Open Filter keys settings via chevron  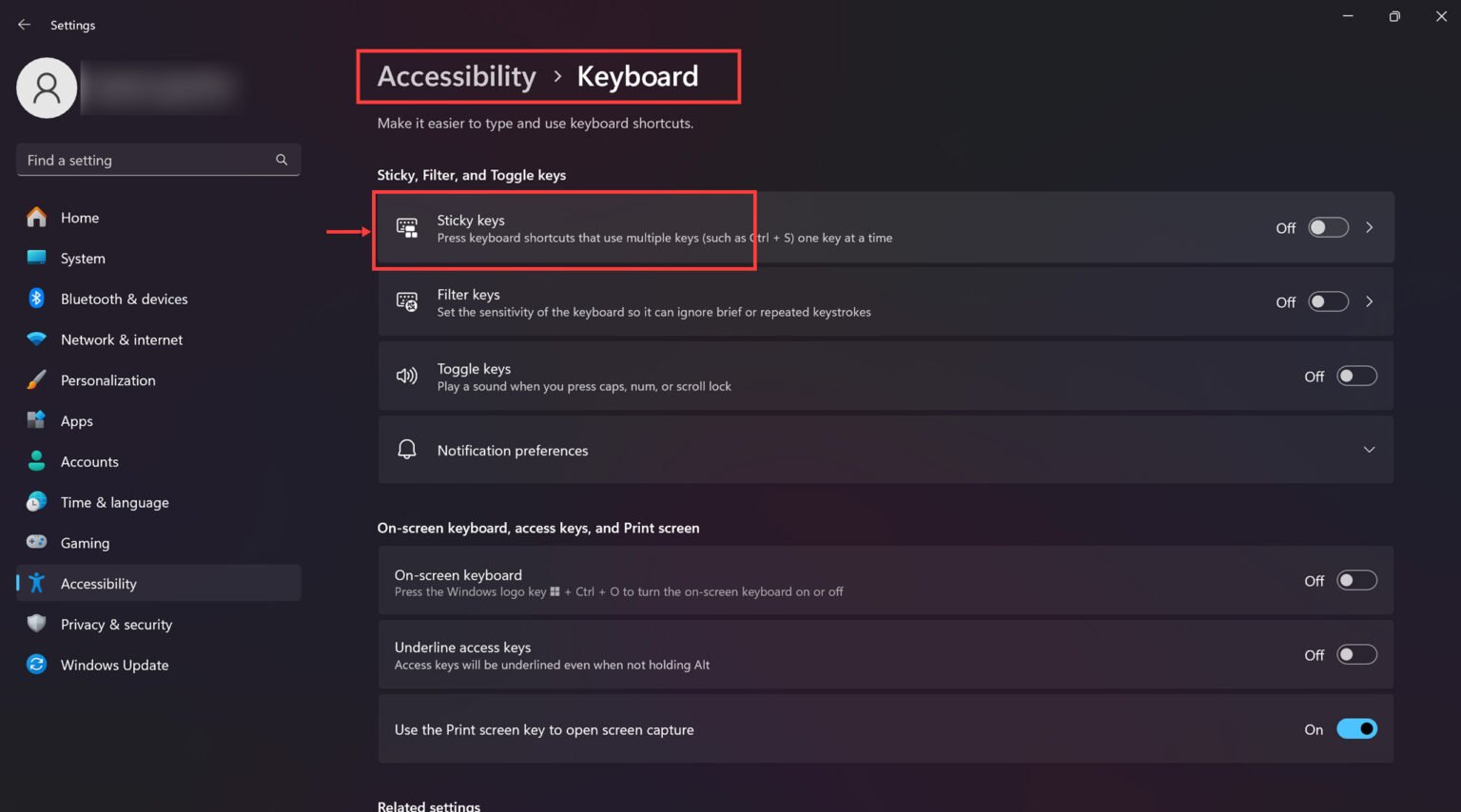1370,301
